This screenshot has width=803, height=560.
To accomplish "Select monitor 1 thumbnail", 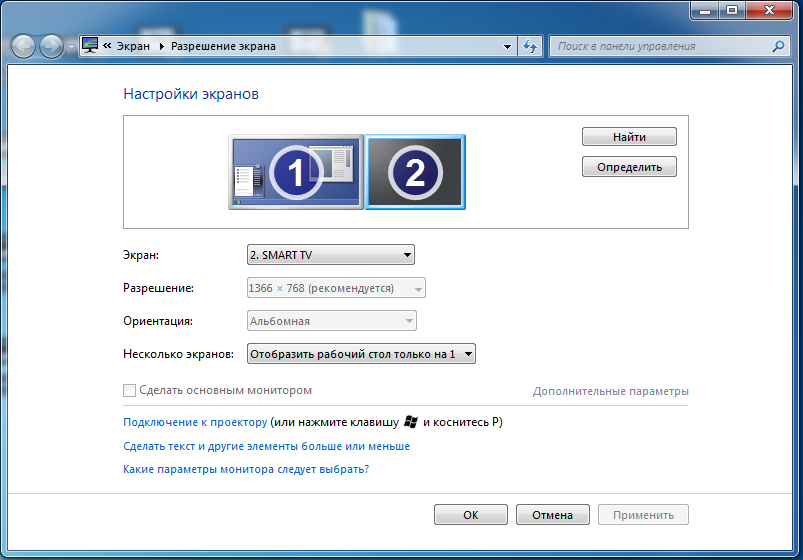I will pyautogui.click(x=296, y=172).
